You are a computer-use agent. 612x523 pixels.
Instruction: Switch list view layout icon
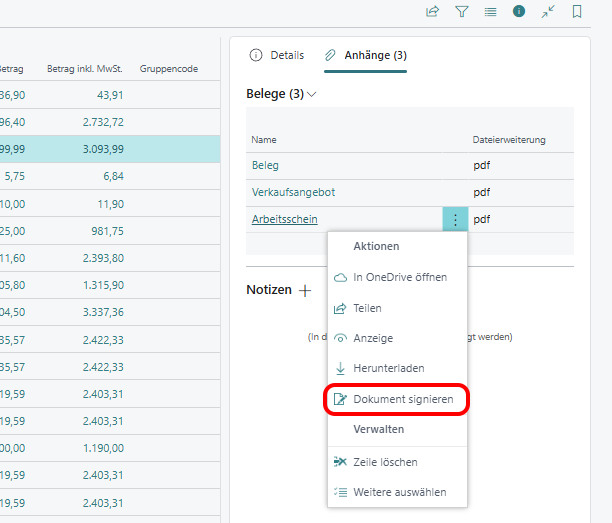(491, 12)
